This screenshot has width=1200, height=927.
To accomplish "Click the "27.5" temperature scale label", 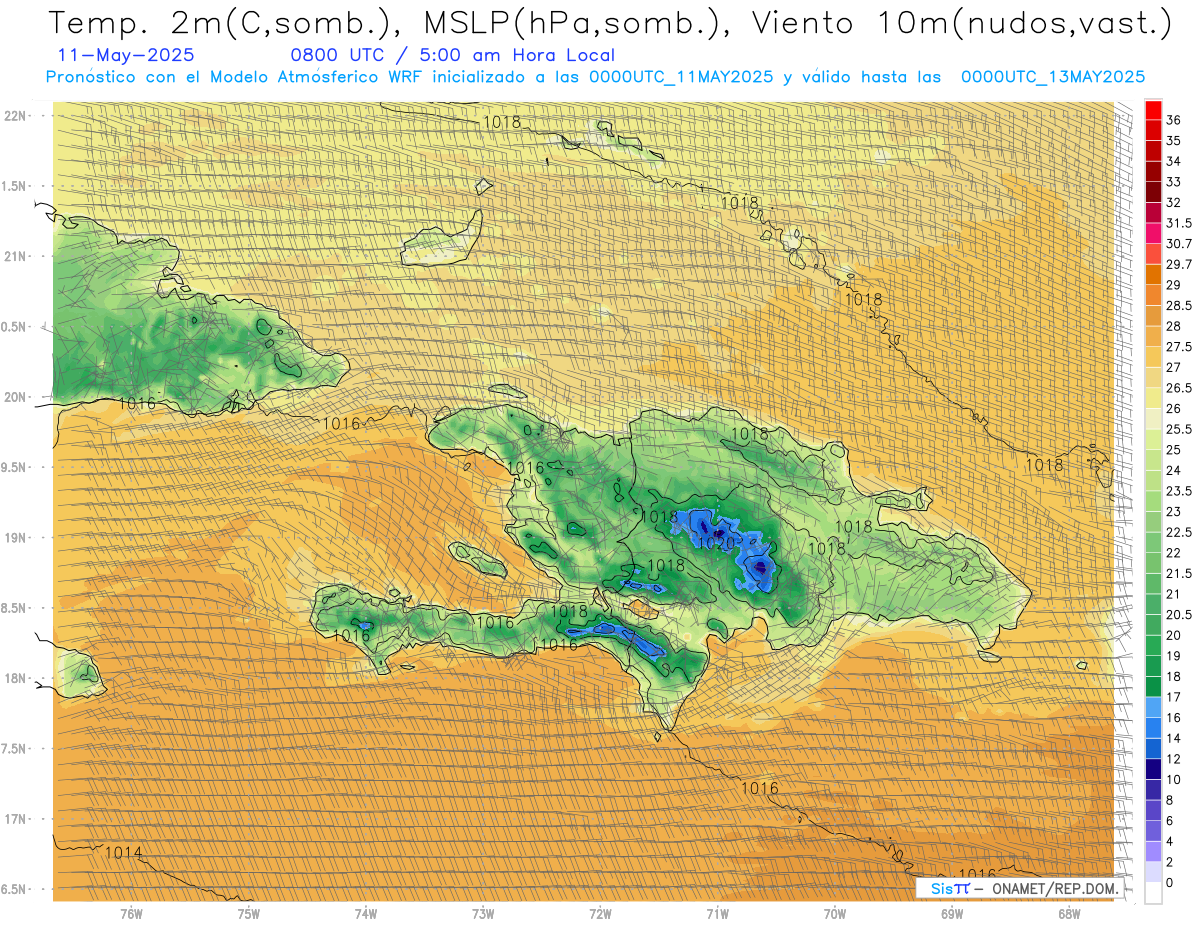I will 1179,347.
